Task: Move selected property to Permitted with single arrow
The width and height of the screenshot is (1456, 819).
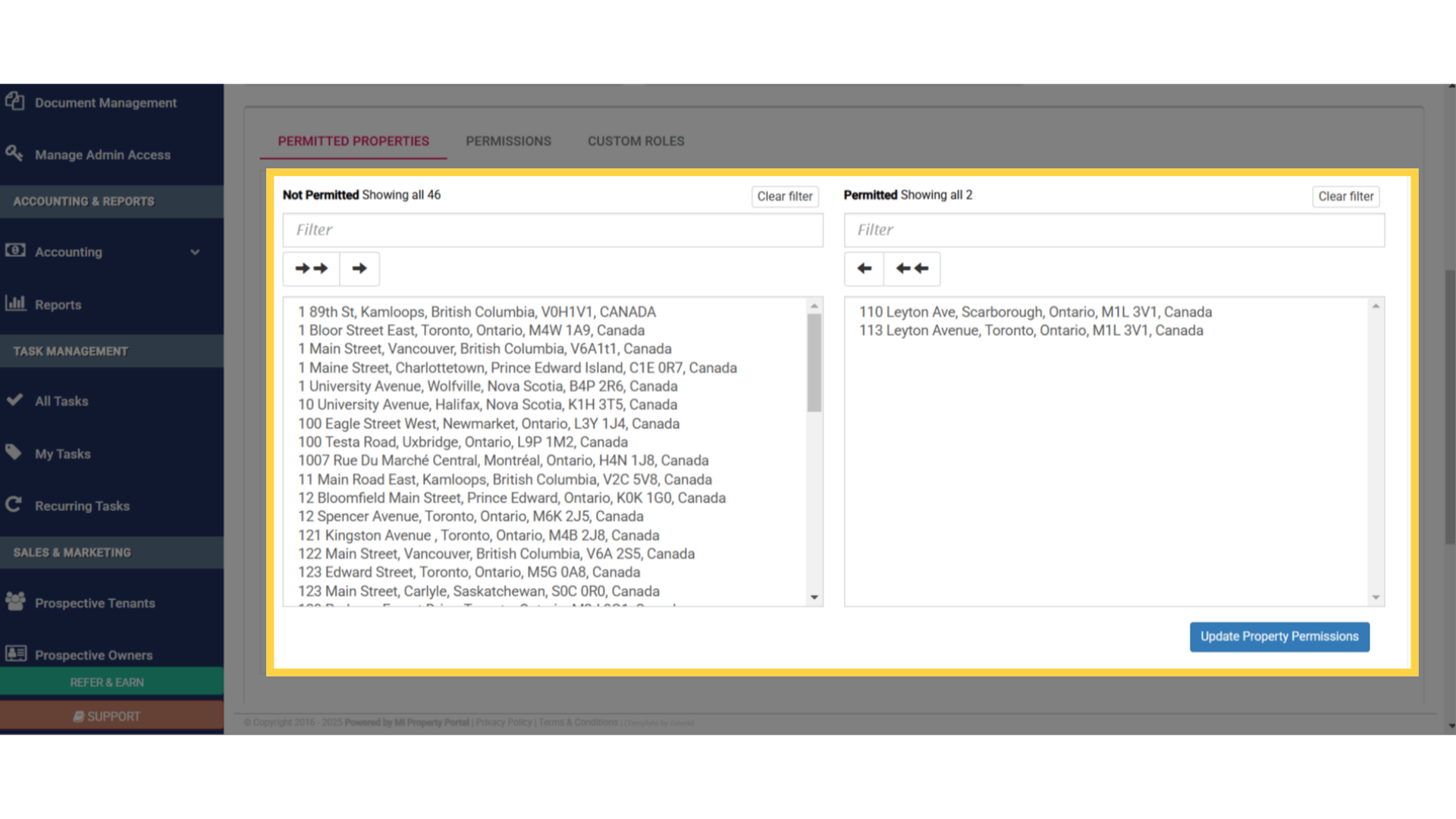Action: 359,268
